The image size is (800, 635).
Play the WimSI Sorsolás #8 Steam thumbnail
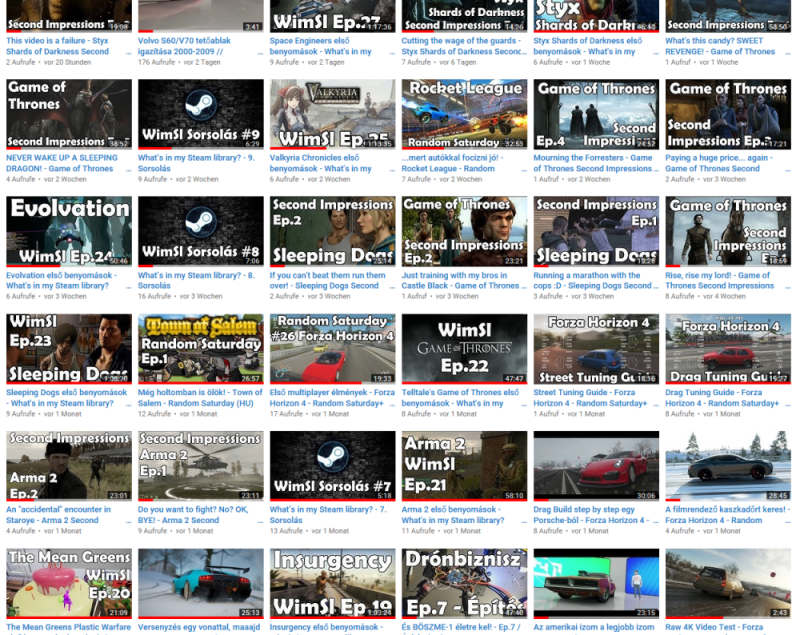pyautogui.click(x=201, y=231)
